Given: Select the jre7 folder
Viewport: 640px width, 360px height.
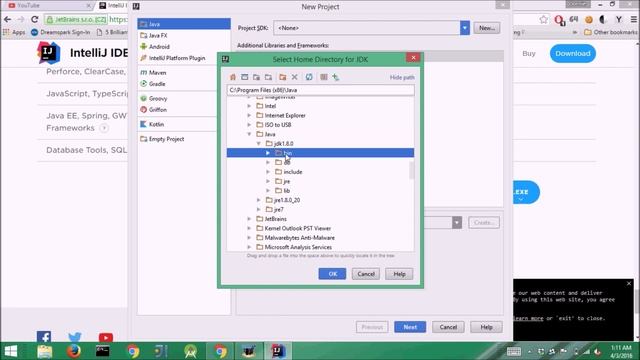Looking at the screenshot, I should pyautogui.click(x=275, y=209).
